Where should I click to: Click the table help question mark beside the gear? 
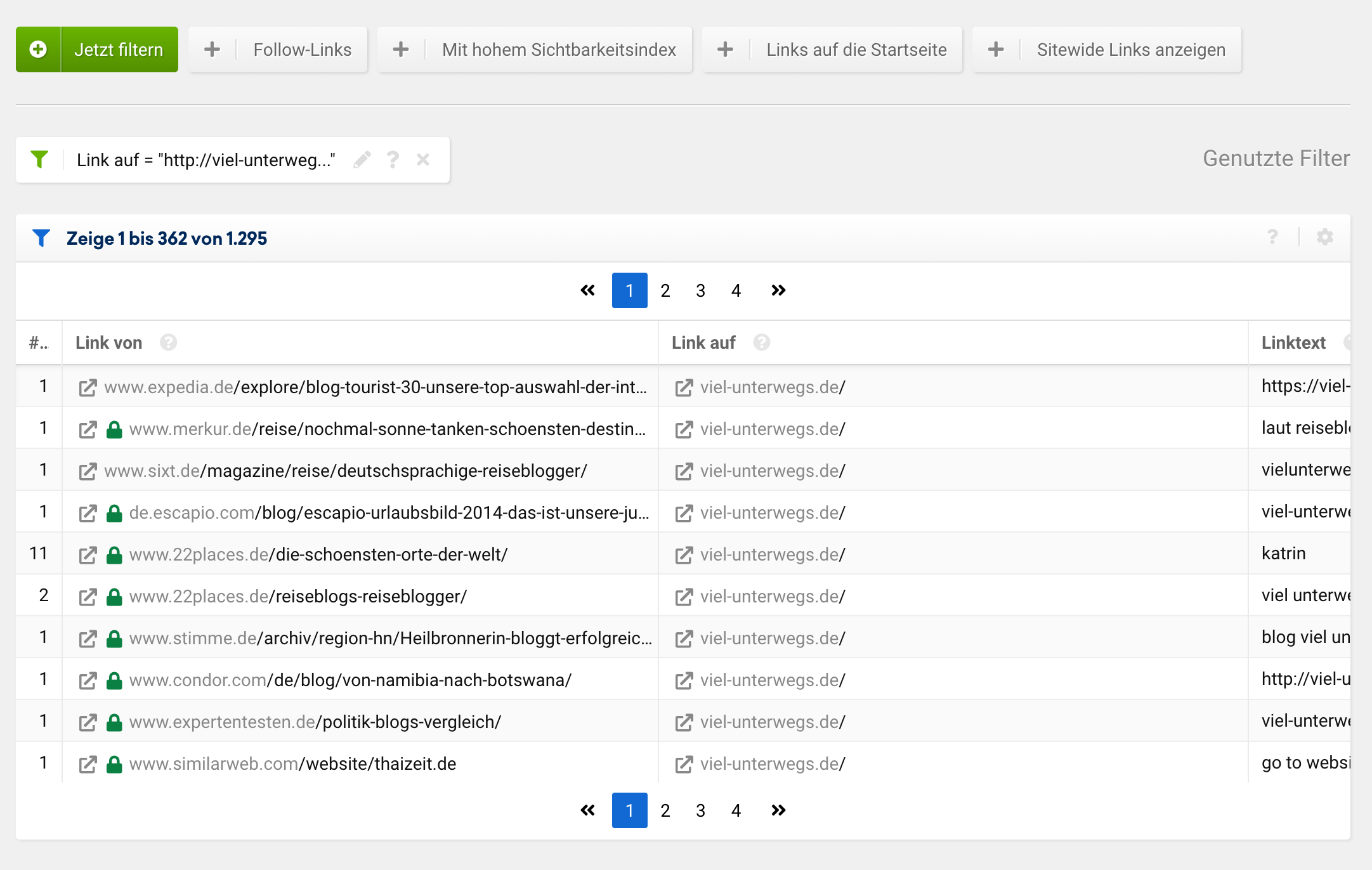pyautogui.click(x=1272, y=237)
